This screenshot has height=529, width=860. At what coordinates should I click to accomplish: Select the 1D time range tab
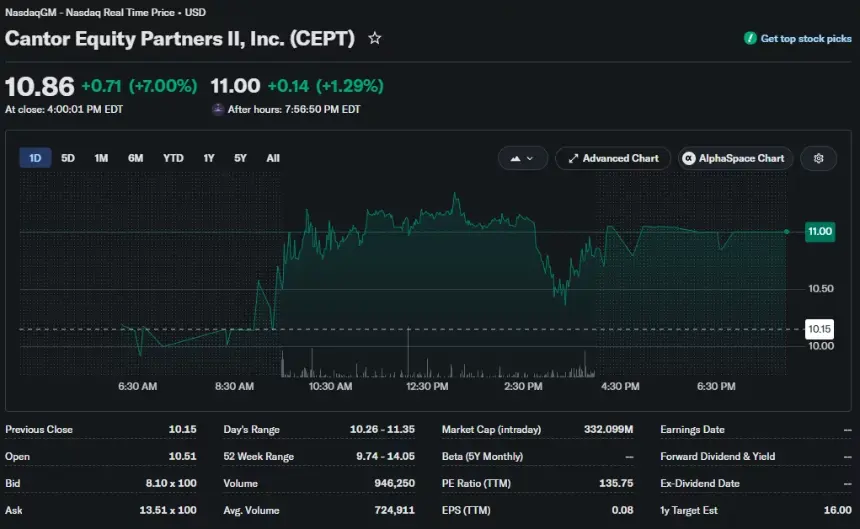click(35, 158)
